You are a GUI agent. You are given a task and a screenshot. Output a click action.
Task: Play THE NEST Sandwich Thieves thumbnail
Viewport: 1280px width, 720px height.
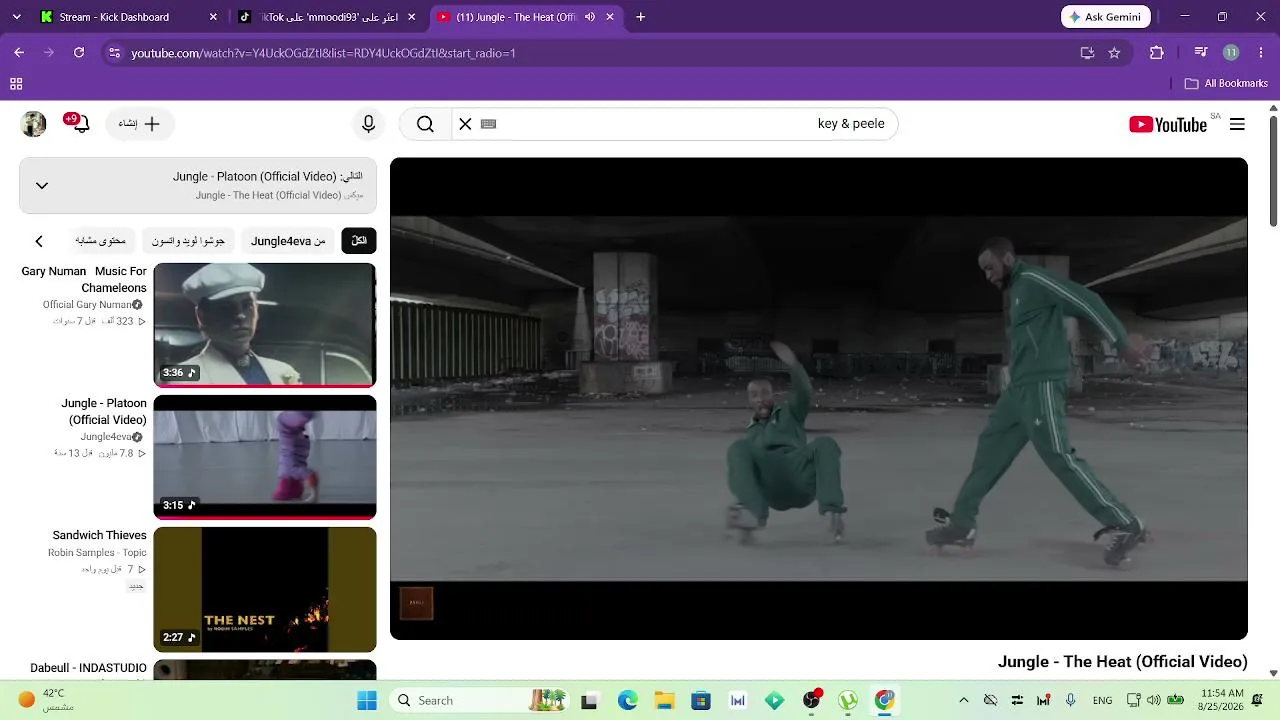tap(265, 589)
